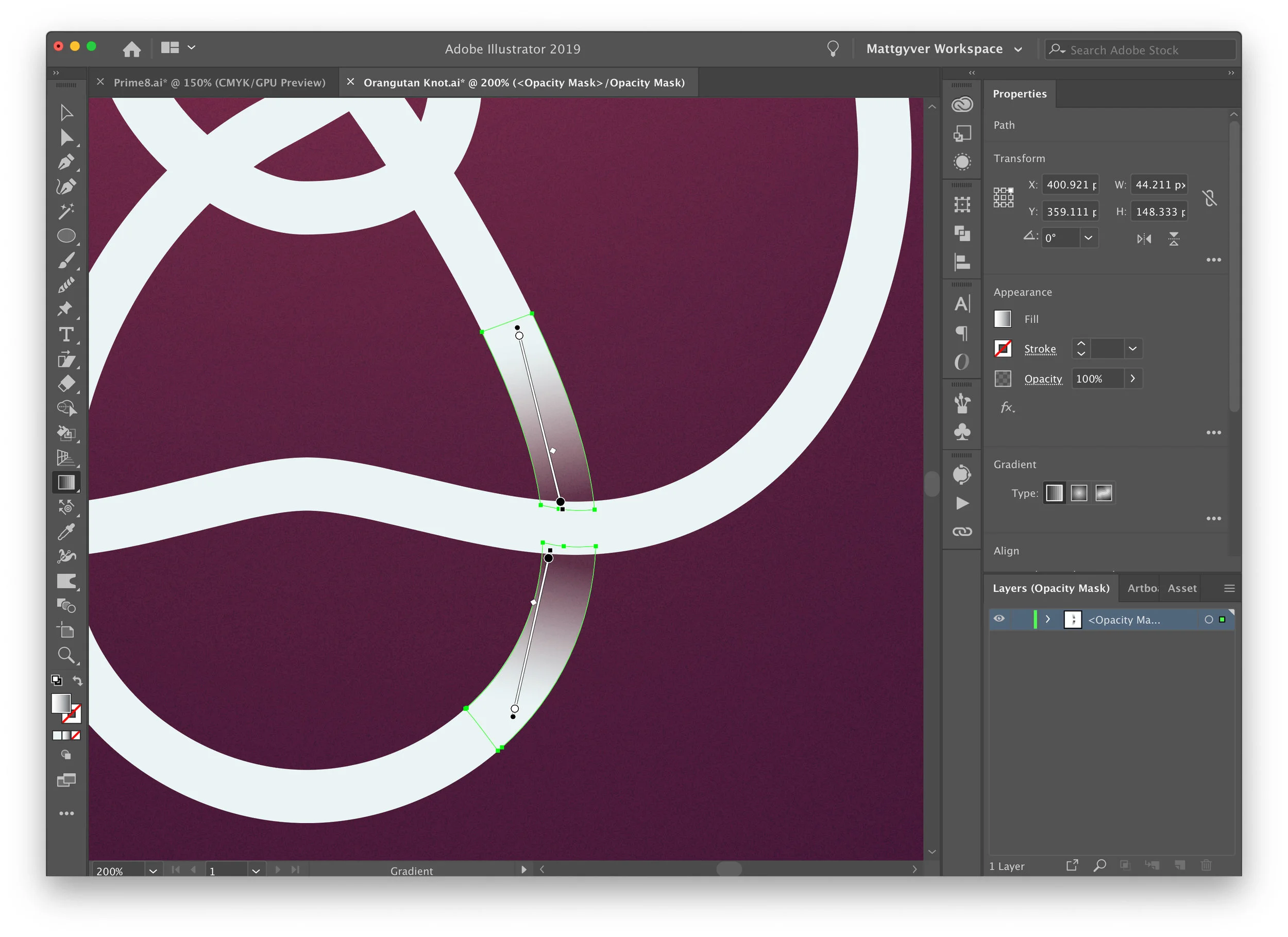Select the Eraser tool

click(66, 384)
